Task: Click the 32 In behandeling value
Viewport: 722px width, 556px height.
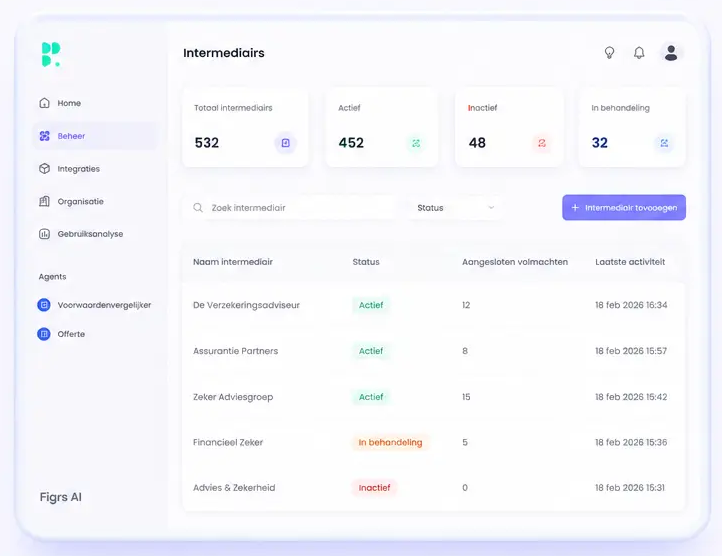Action: tap(600, 143)
